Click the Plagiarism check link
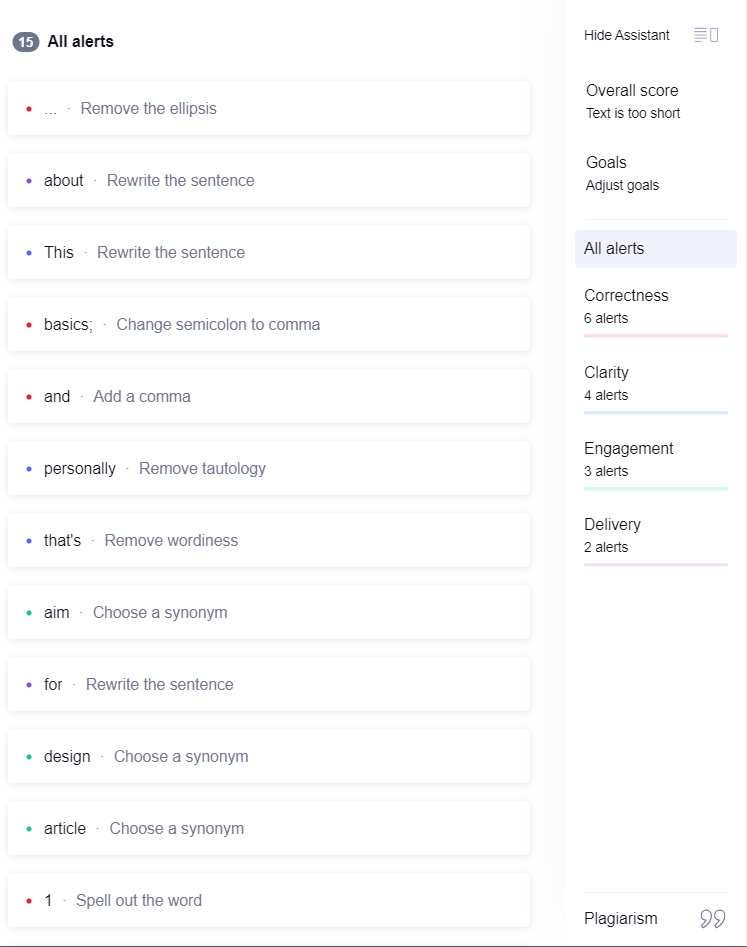This screenshot has width=747, height=947. [x=620, y=919]
